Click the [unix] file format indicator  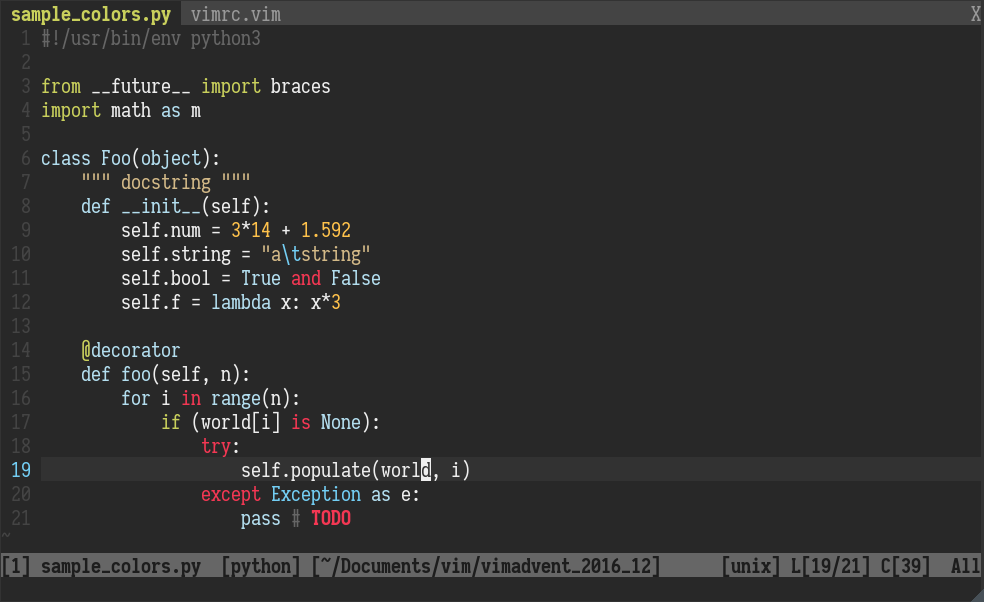click(x=750, y=566)
